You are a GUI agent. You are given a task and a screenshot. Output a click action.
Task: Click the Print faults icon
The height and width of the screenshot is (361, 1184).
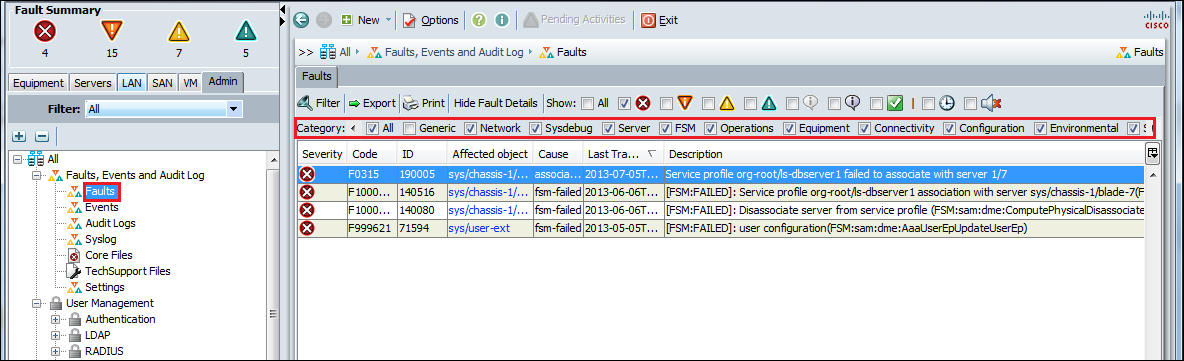(409, 103)
